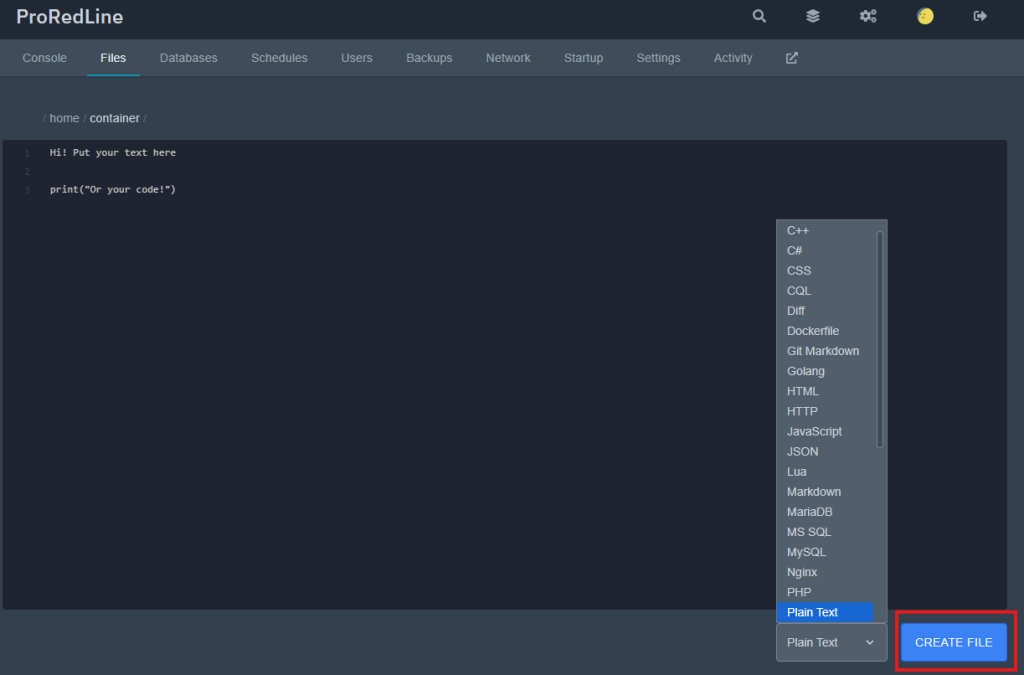Click line number 1 in gutter
Image resolution: width=1024 pixels, height=675 pixels.
point(27,153)
